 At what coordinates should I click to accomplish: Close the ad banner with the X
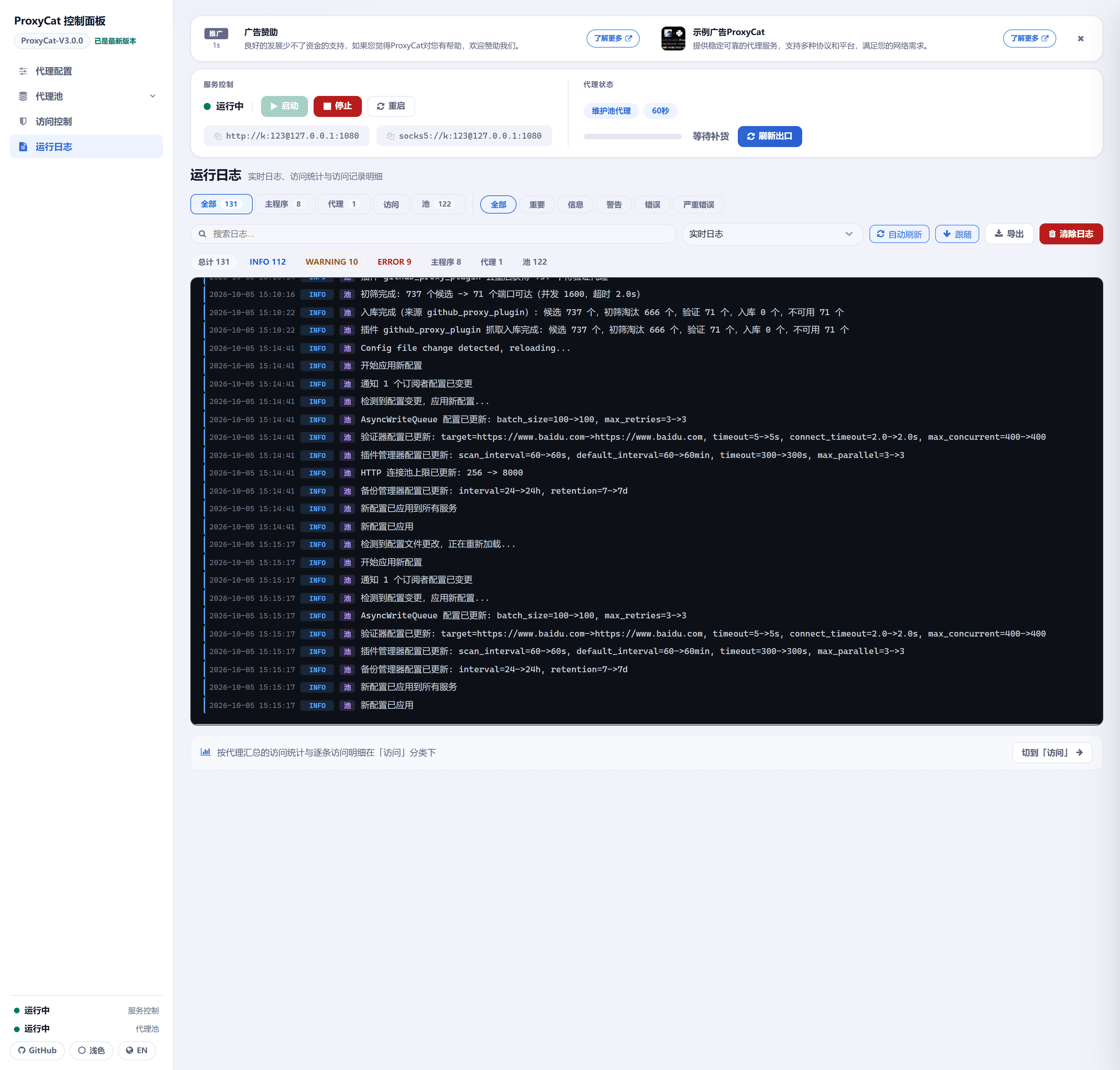1080,39
